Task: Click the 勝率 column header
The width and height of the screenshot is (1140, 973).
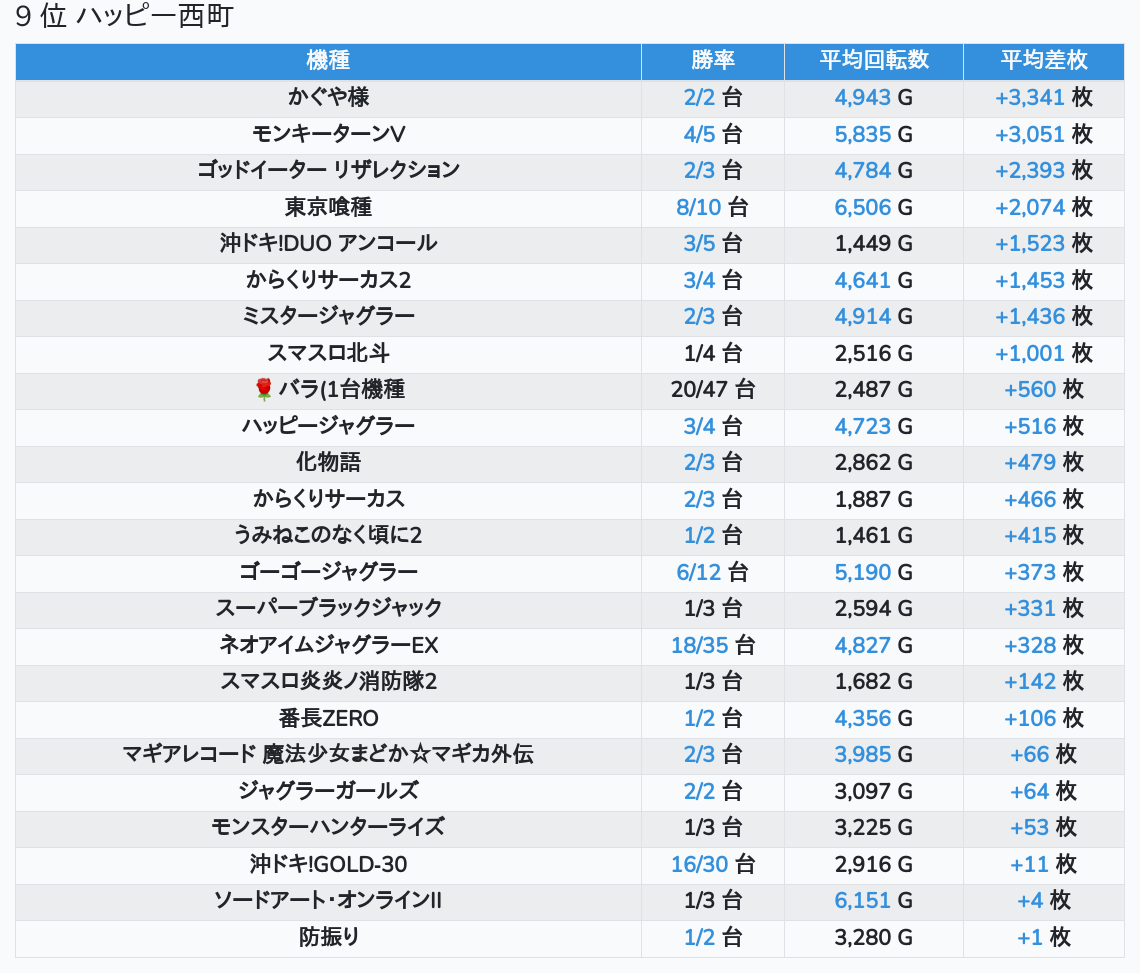Action: (712, 60)
